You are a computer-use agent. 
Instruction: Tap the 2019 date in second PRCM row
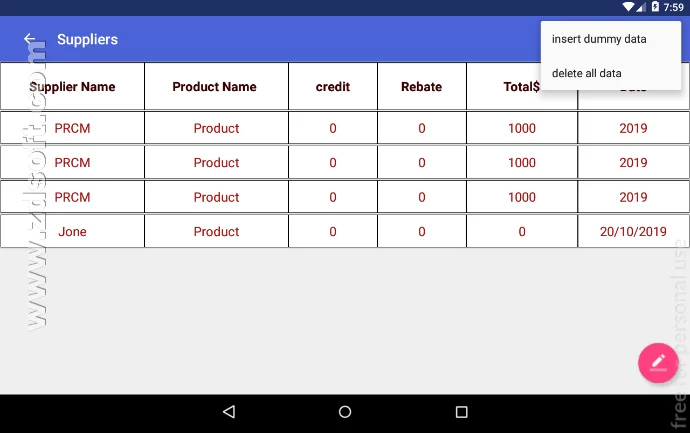point(633,162)
